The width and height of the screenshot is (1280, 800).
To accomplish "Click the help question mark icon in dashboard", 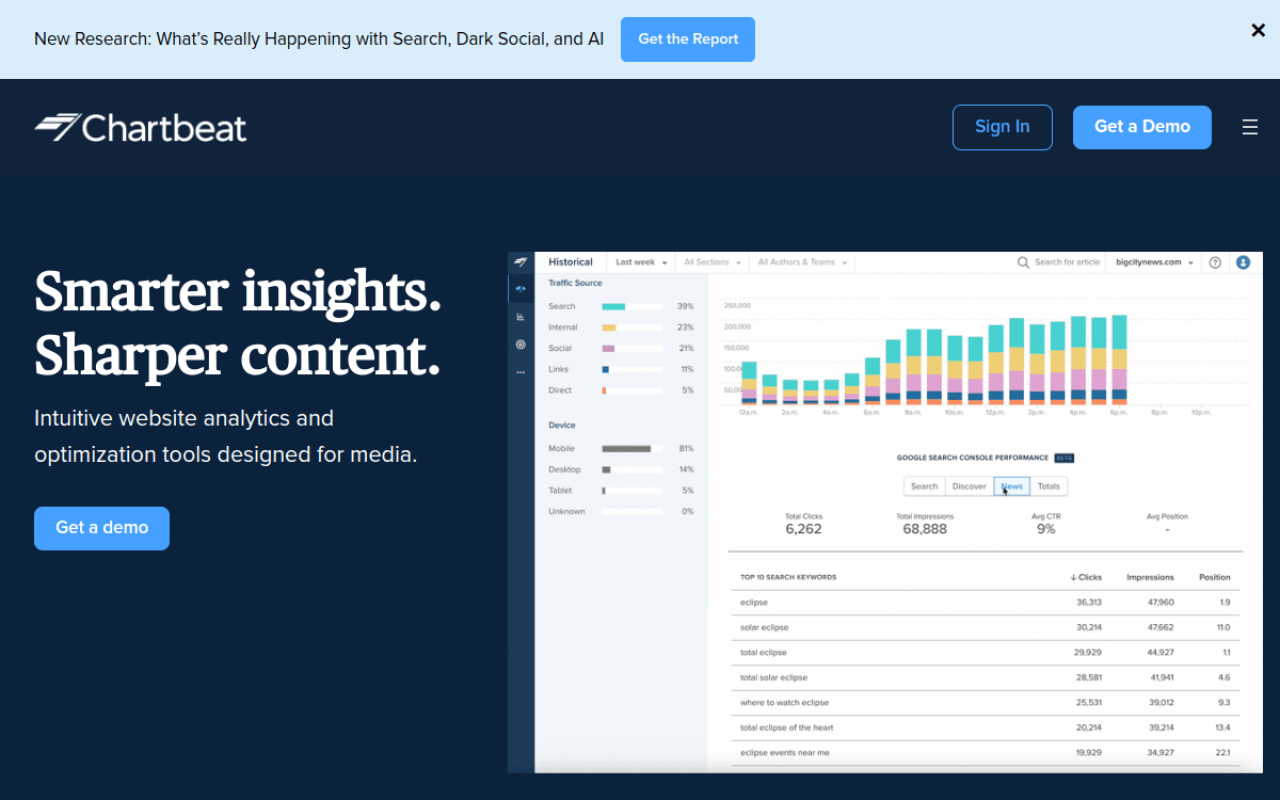I will (1215, 262).
